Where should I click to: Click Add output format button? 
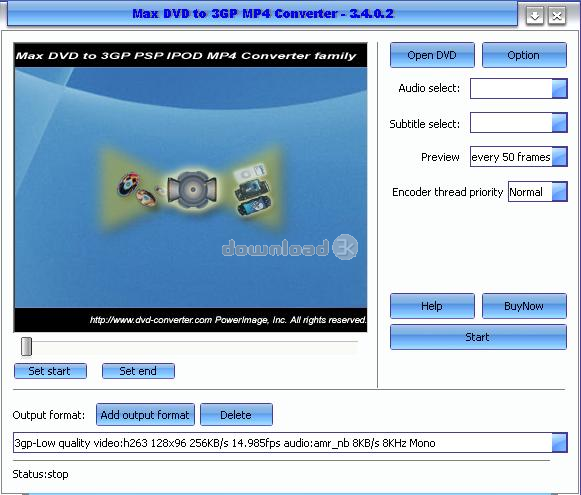tap(145, 415)
